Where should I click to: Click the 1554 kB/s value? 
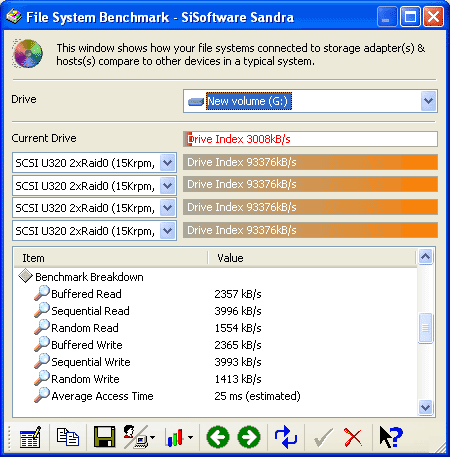238,328
